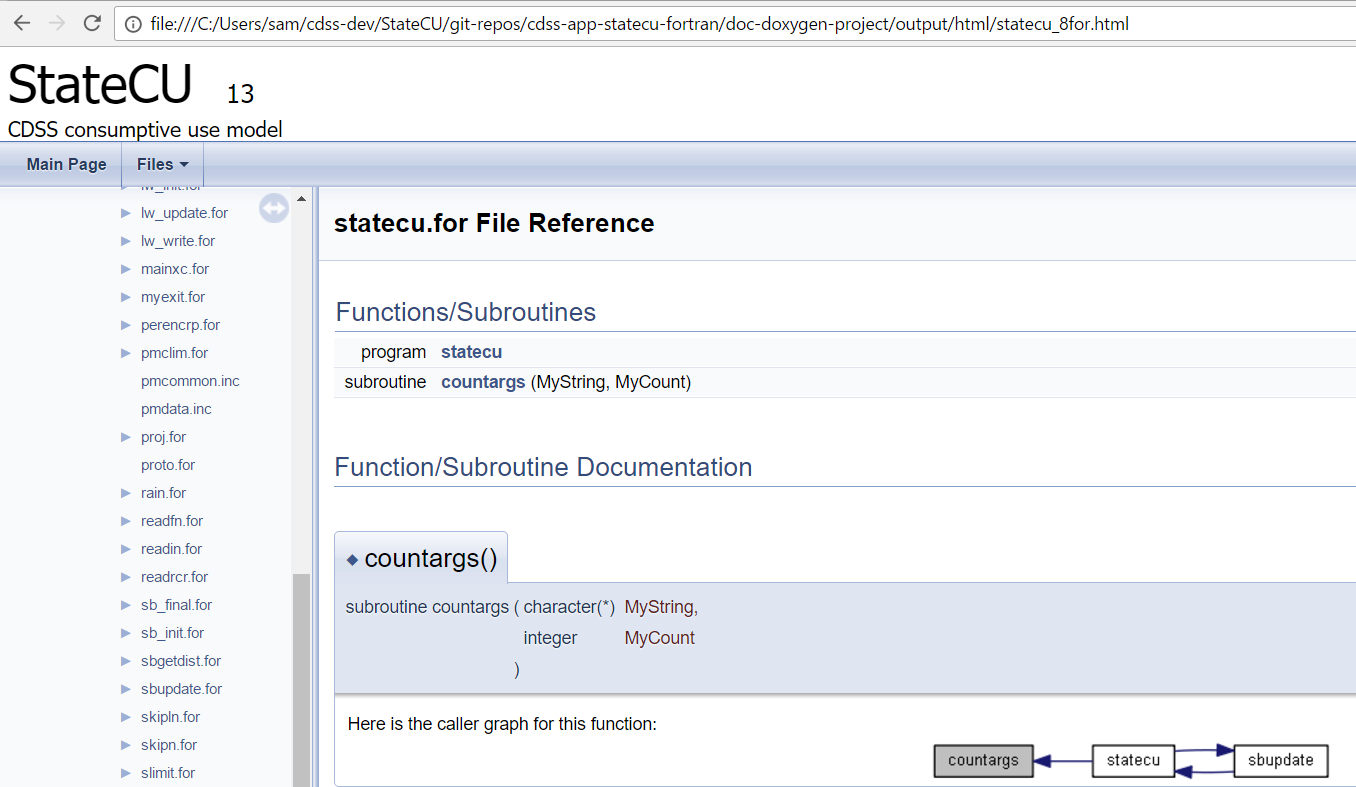Screen dimensions: 1356x787
Task: Expand rain.for in the file tree
Action: tap(124, 492)
